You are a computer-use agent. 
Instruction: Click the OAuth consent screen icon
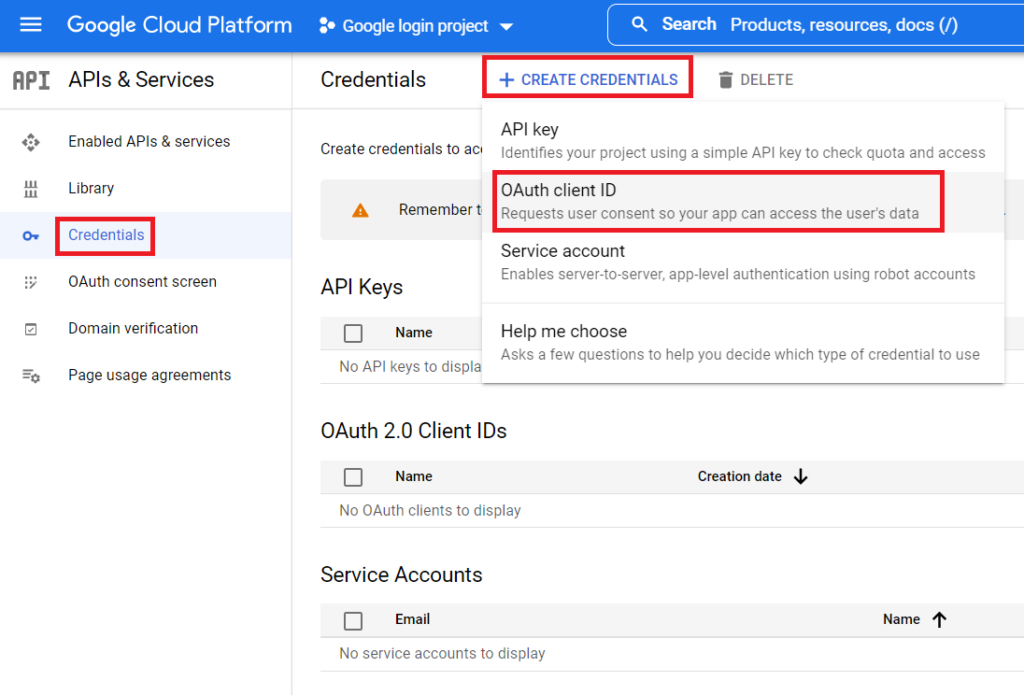coord(31,282)
